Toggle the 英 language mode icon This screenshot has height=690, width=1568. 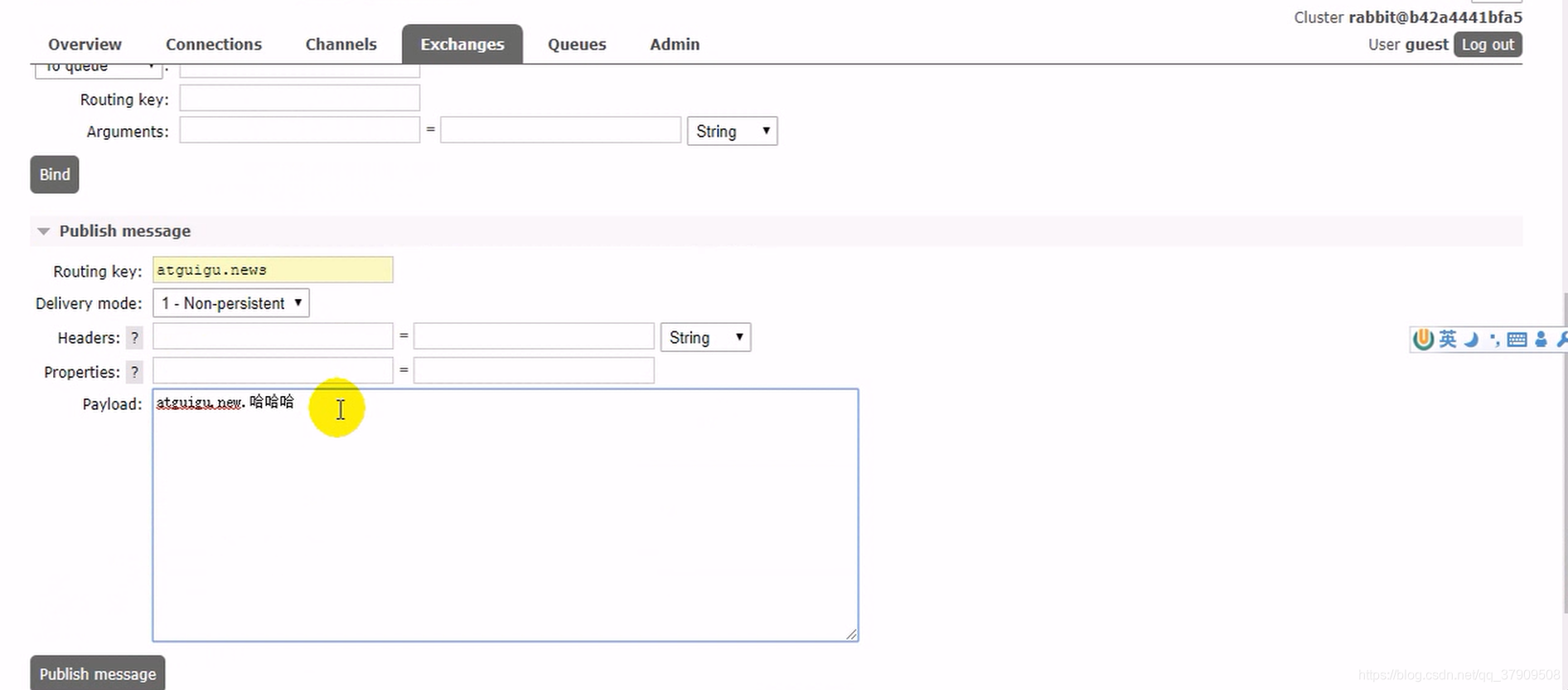(1447, 339)
